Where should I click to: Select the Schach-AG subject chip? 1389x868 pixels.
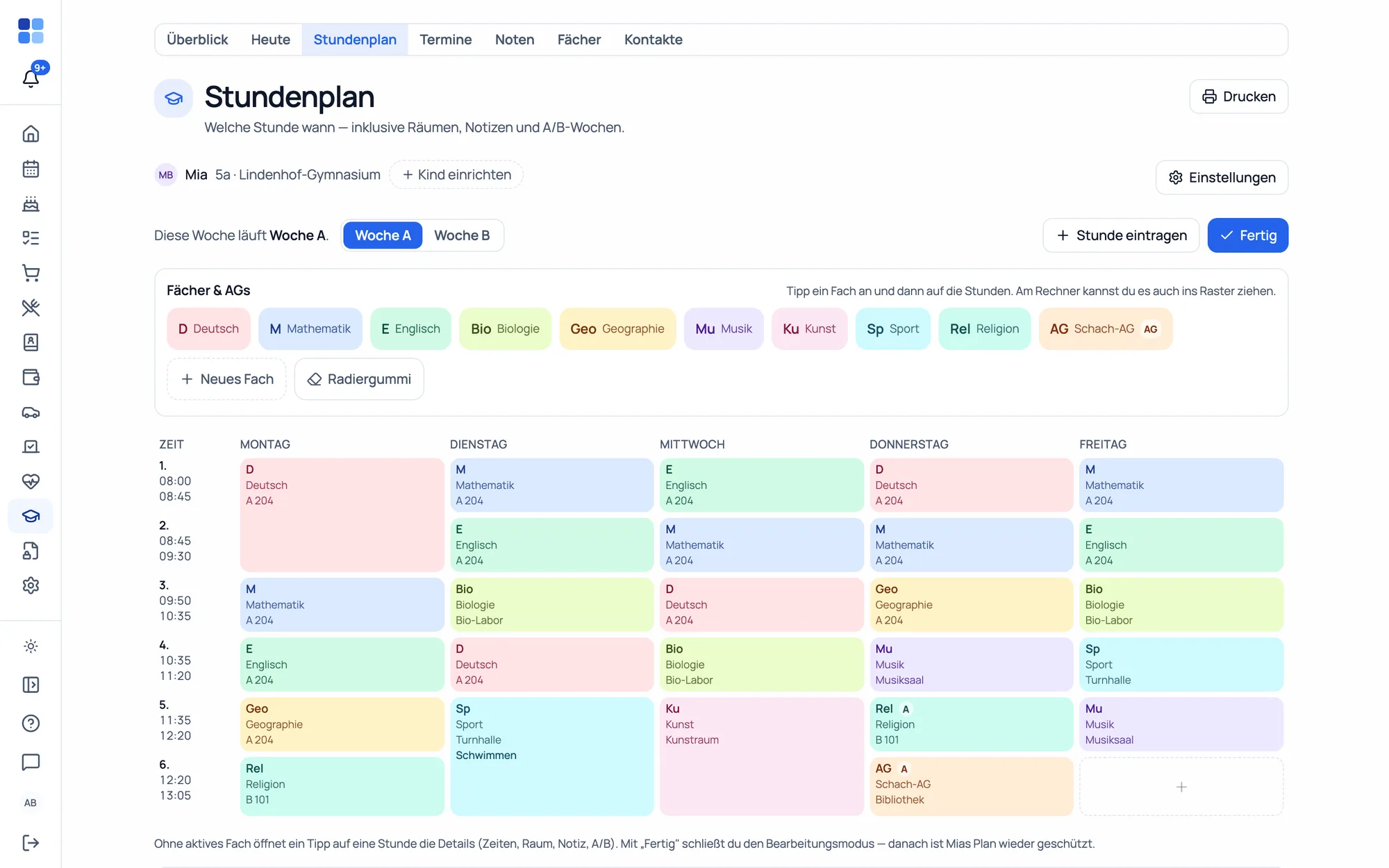click(1106, 329)
